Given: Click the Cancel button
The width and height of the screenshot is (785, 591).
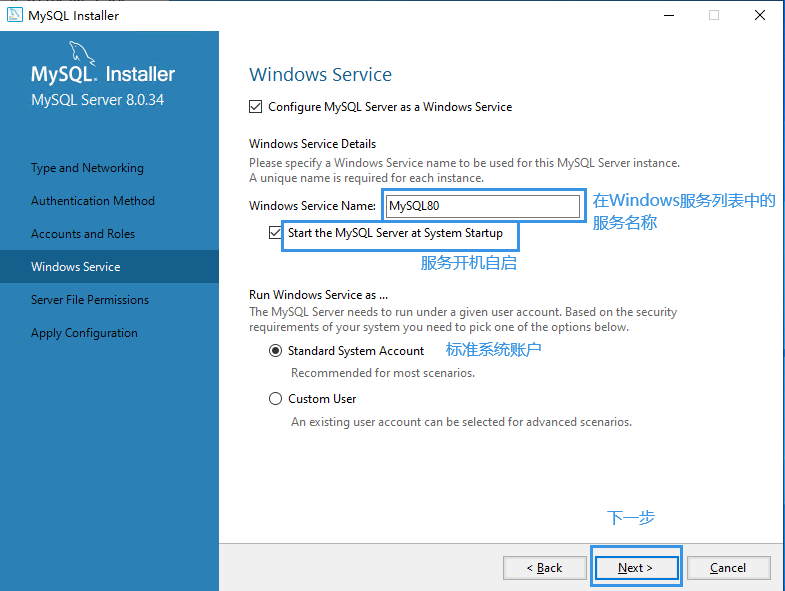Looking at the screenshot, I should (x=728, y=568).
